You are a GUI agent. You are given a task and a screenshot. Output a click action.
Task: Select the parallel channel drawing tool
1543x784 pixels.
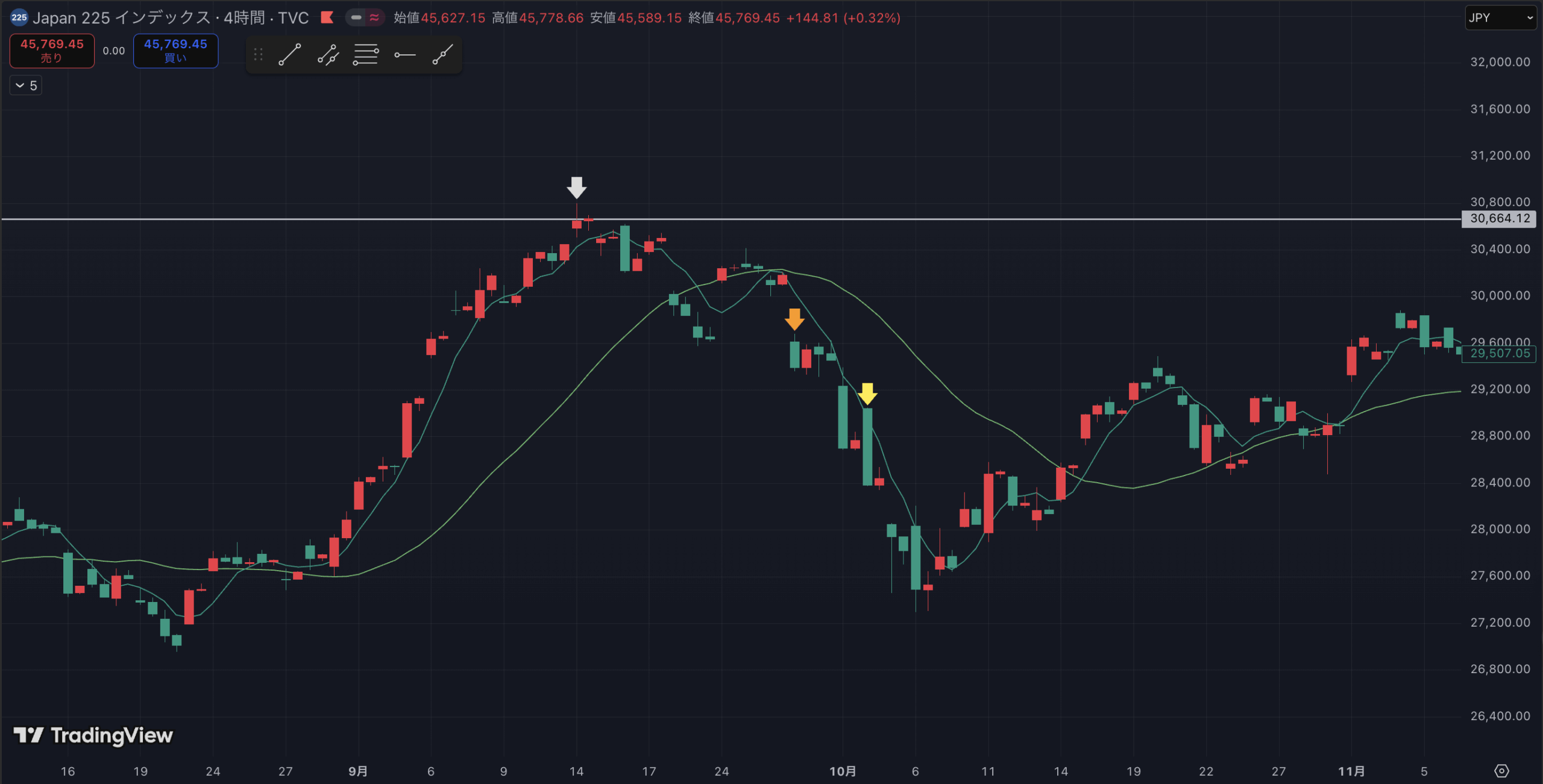pos(328,55)
